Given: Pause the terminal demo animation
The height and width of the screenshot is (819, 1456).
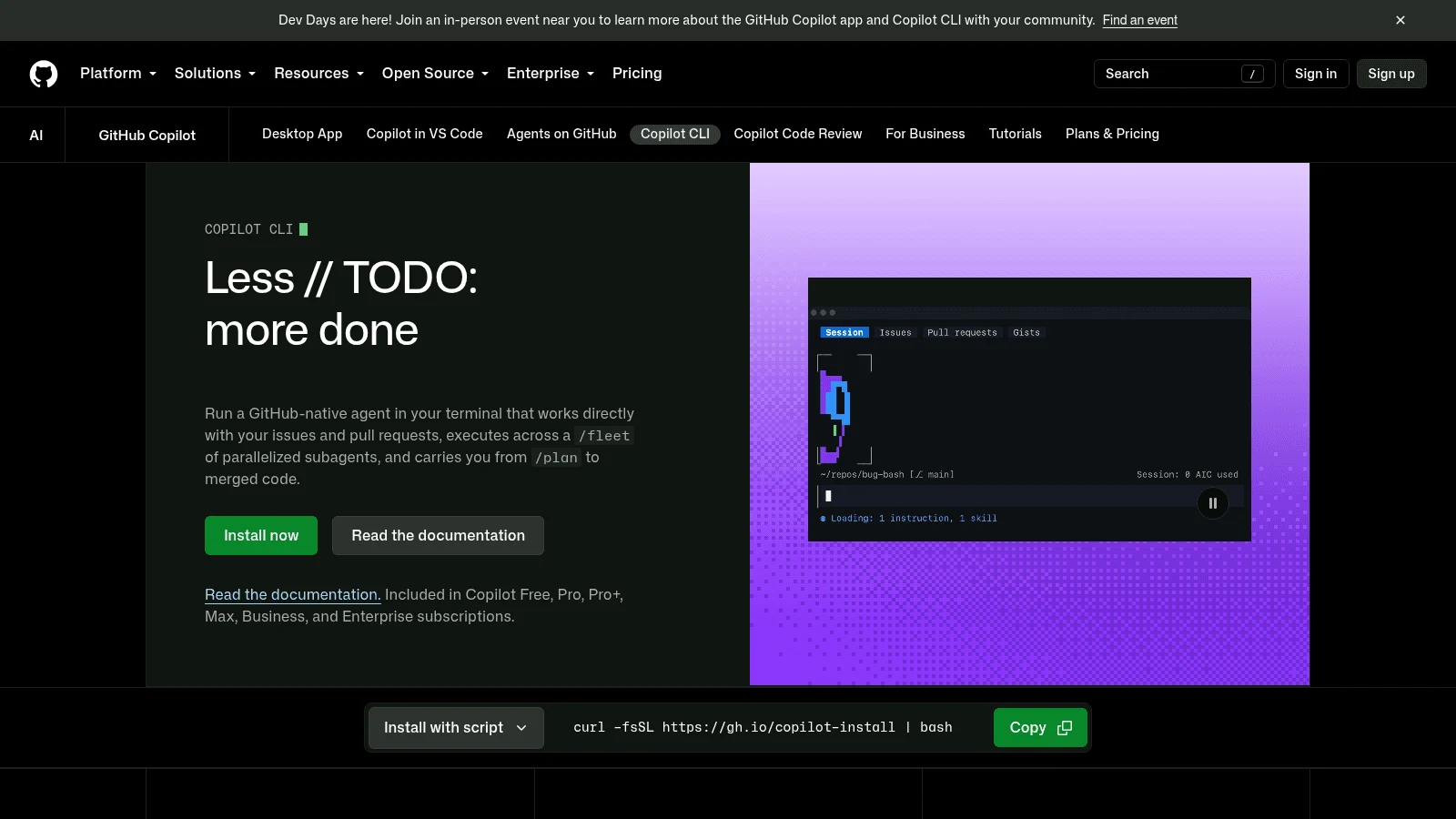Looking at the screenshot, I should [x=1213, y=503].
